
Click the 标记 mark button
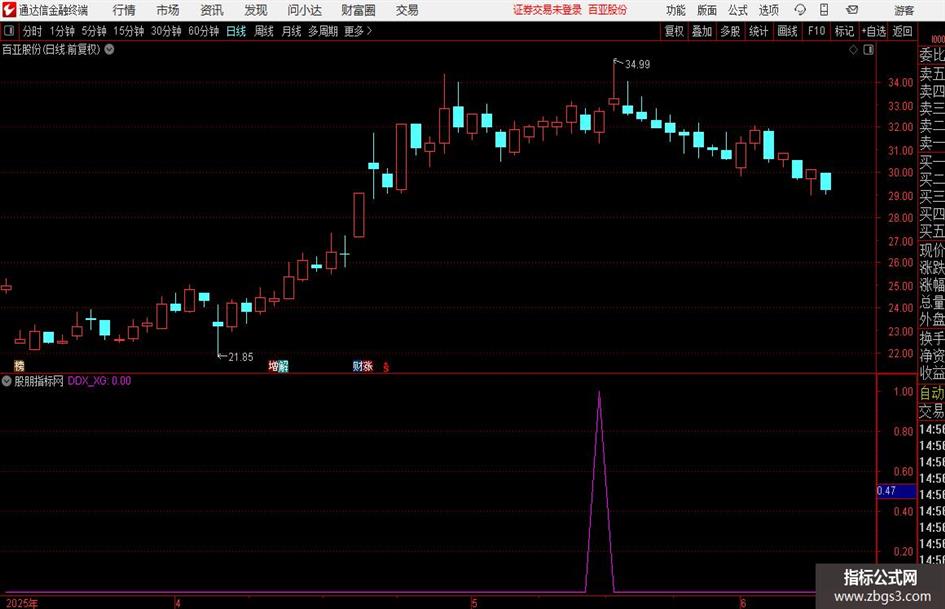coord(844,31)
